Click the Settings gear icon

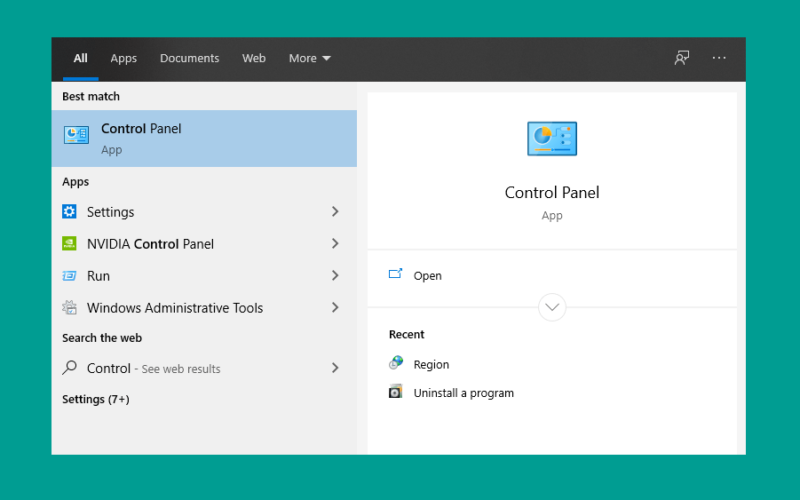point(69,211)
